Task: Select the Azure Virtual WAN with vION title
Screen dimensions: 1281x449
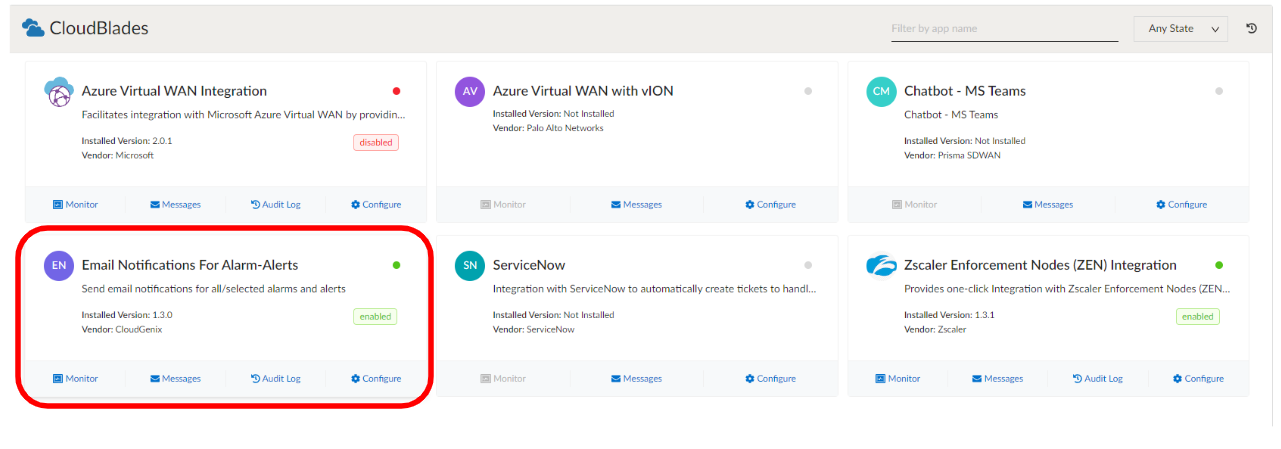Action: (583, 91)
